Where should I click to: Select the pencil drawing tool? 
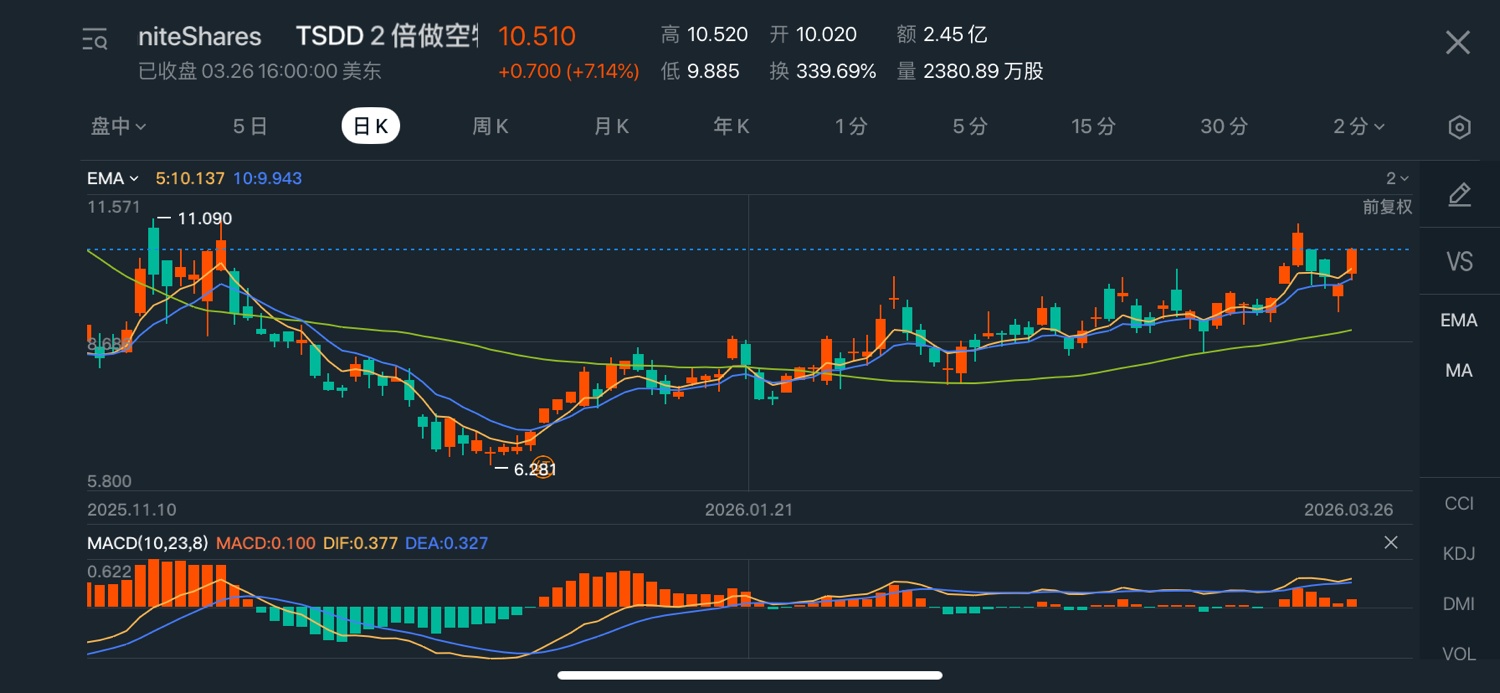(1459, 195)
